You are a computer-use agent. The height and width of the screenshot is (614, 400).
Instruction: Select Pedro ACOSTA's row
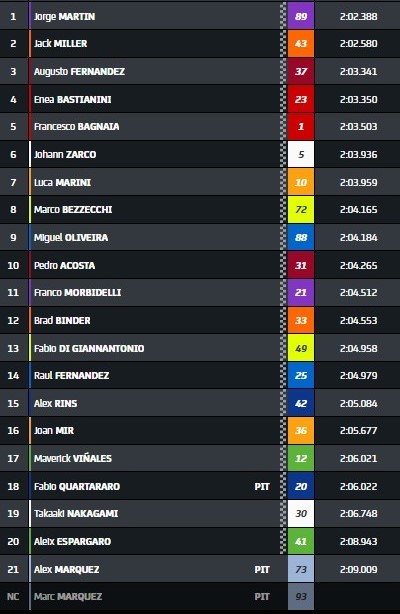[200, 265]
